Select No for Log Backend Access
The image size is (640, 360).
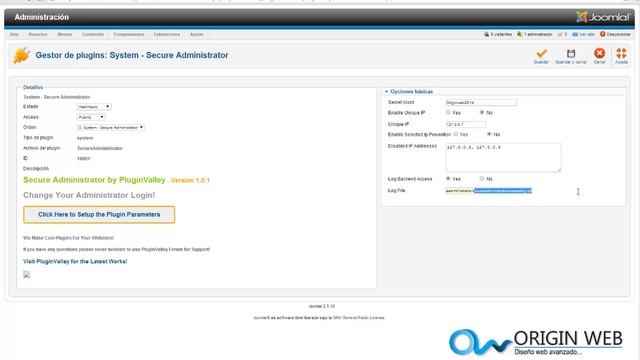tap(482, 178)
